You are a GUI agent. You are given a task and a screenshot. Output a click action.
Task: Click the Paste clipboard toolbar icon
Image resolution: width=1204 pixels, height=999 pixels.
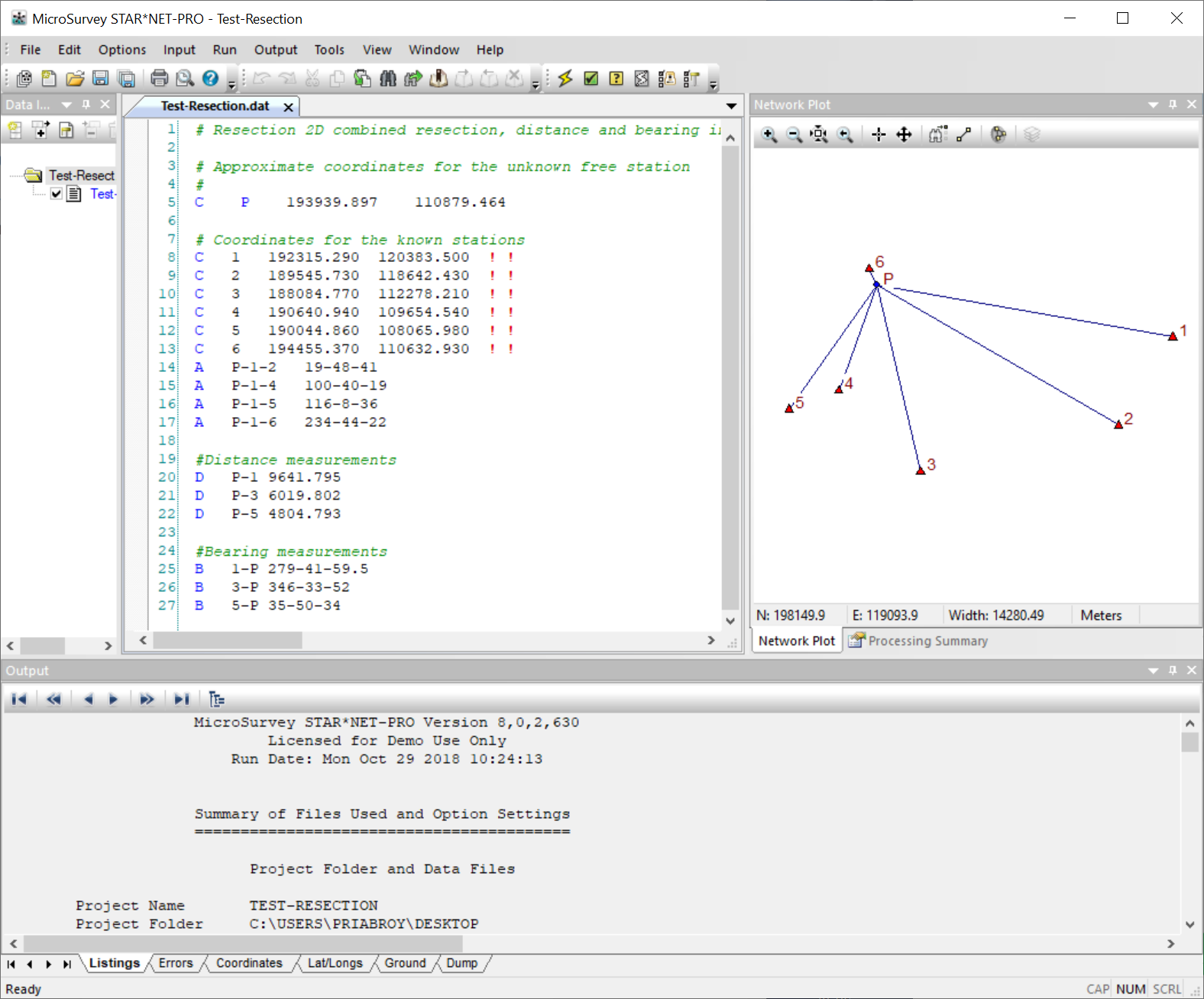(362, 78)
